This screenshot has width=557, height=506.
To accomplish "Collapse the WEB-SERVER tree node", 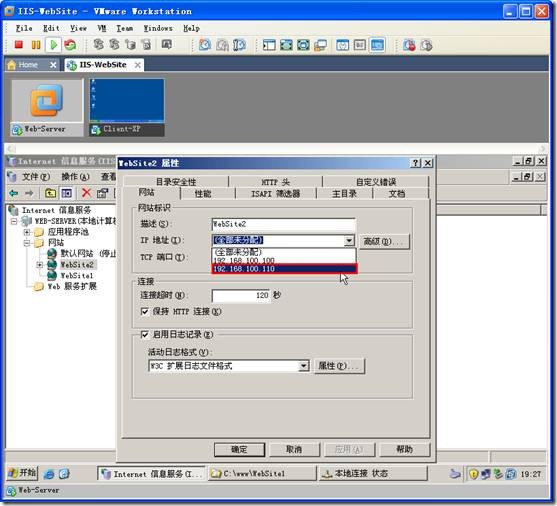I will 14,221.
